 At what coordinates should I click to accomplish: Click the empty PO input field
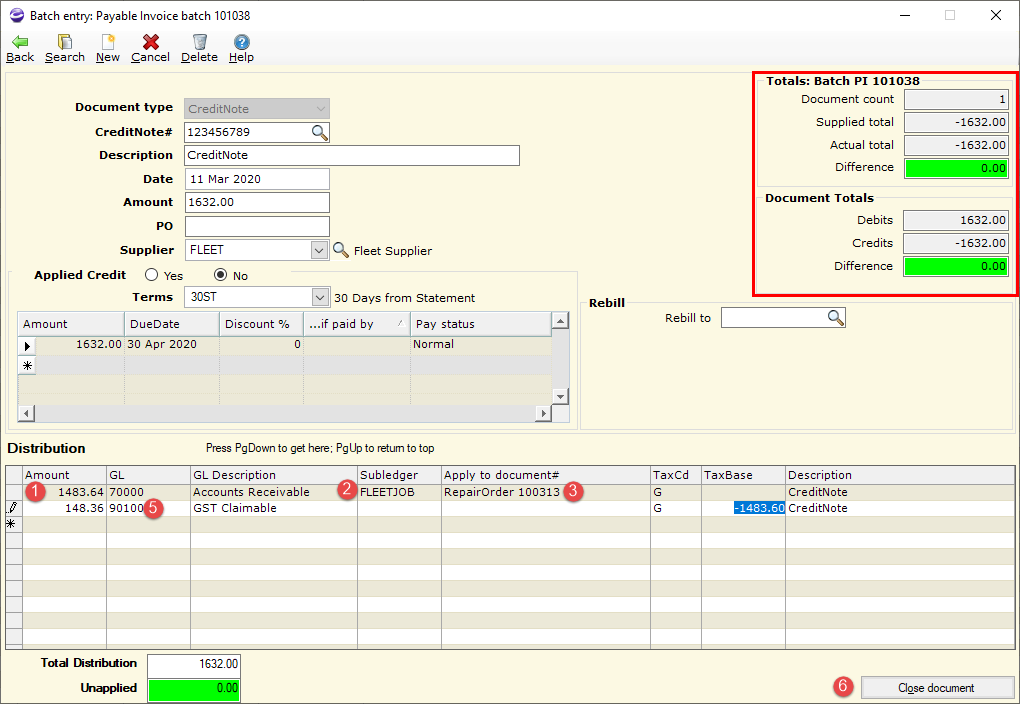coord(257,226)
